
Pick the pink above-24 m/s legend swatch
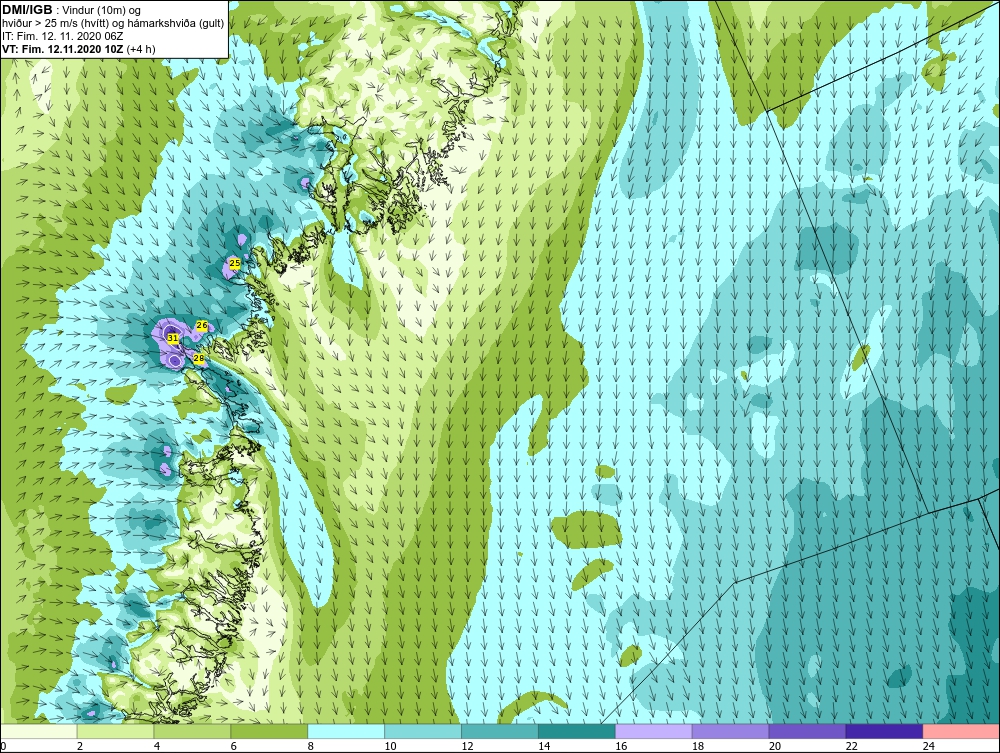point(961,731)
